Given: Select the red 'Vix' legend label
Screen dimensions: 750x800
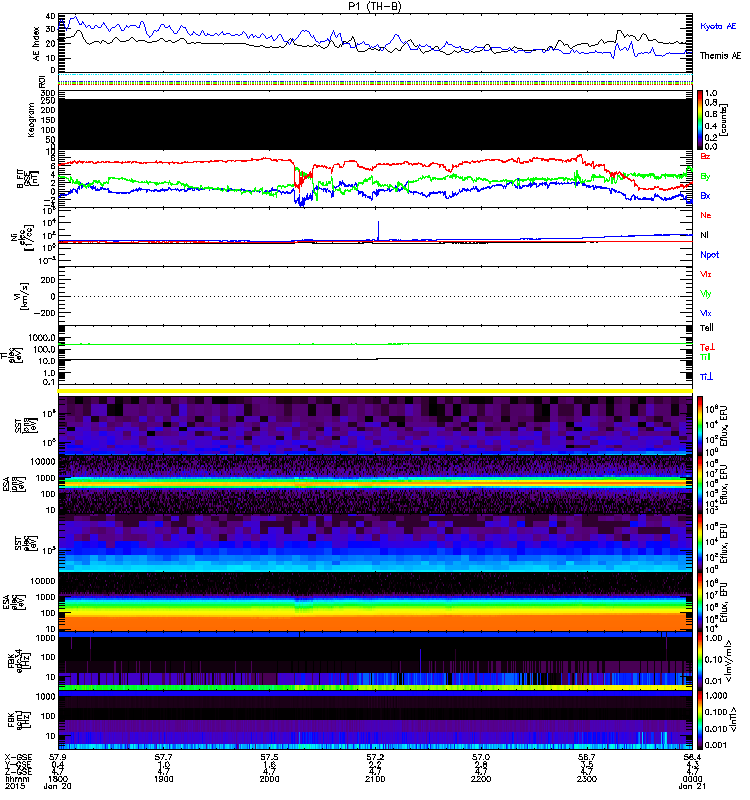Looking at the screenshot, I should click(706, 274).
